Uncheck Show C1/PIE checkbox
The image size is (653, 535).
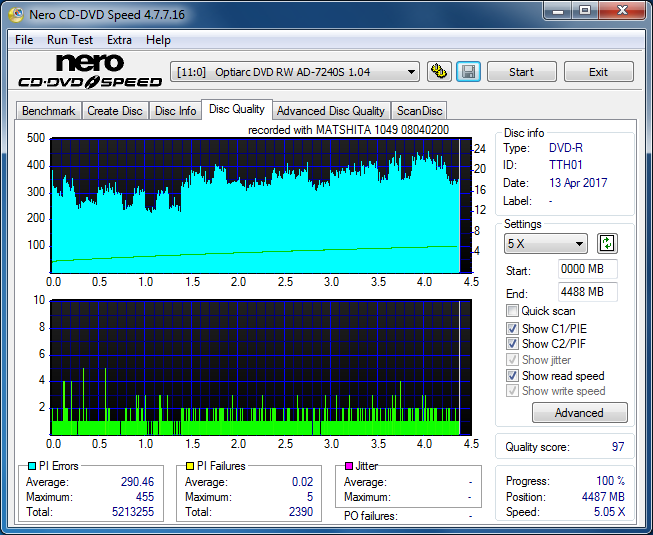click(512, 328)
